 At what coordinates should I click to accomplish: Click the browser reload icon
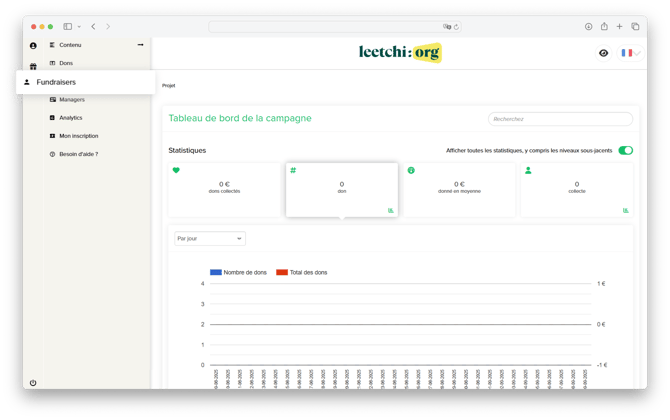tap(456, 26)
